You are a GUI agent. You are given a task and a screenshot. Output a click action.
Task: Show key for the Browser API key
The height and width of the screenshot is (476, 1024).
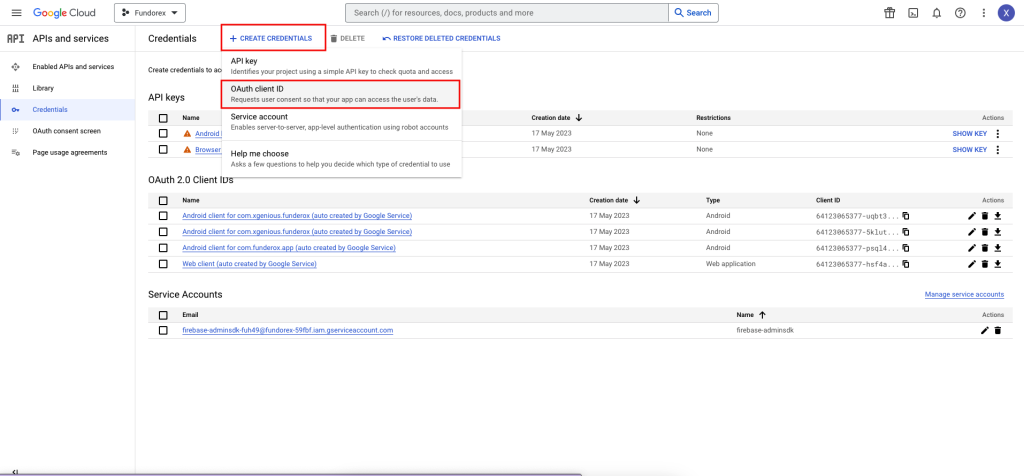pos(969,150)
